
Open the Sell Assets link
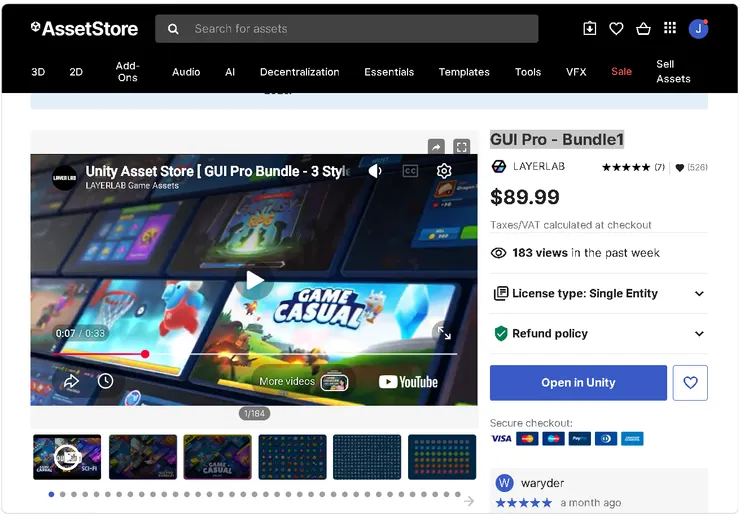[673, 71]
